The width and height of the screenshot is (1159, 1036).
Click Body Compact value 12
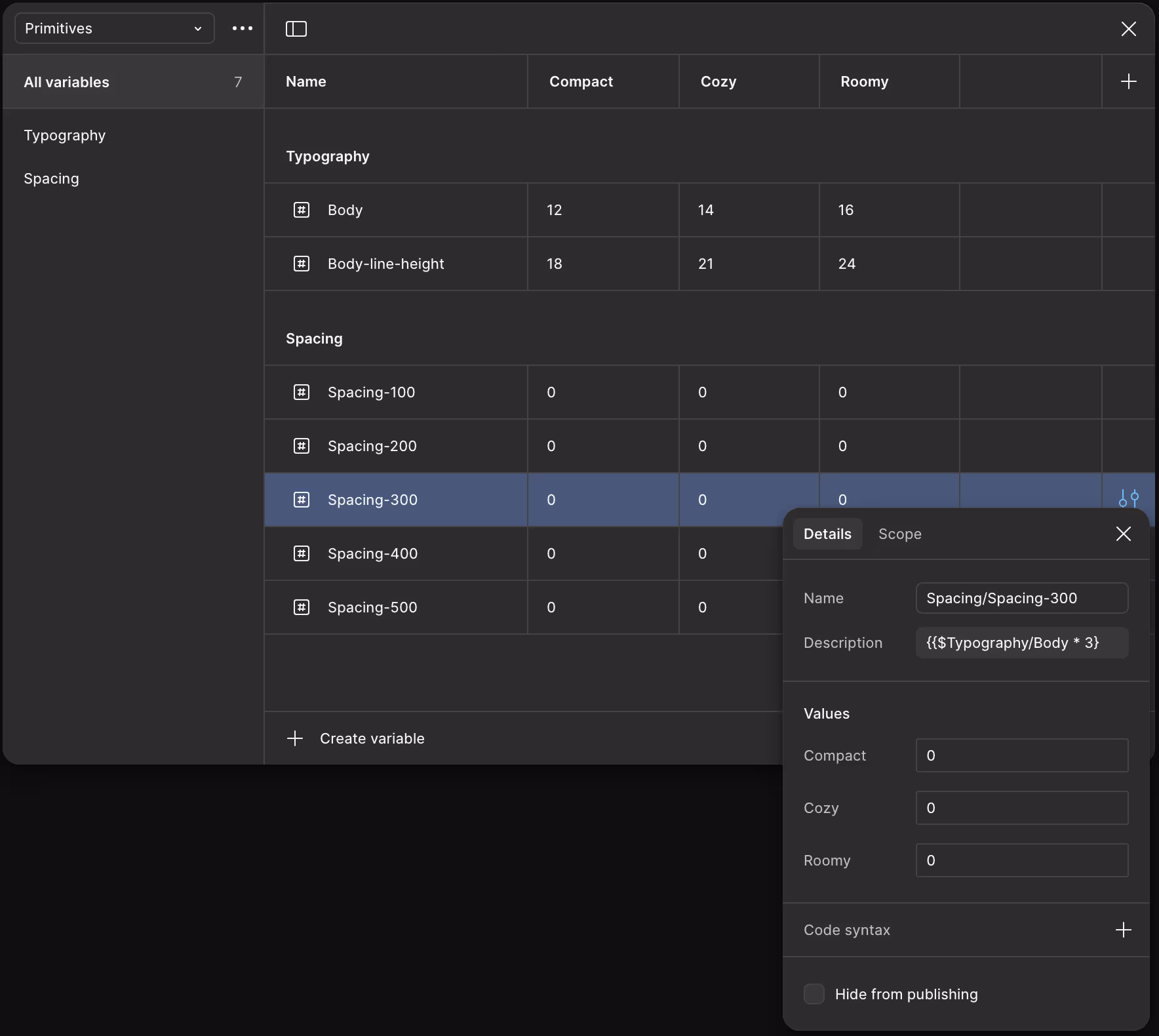603,210
